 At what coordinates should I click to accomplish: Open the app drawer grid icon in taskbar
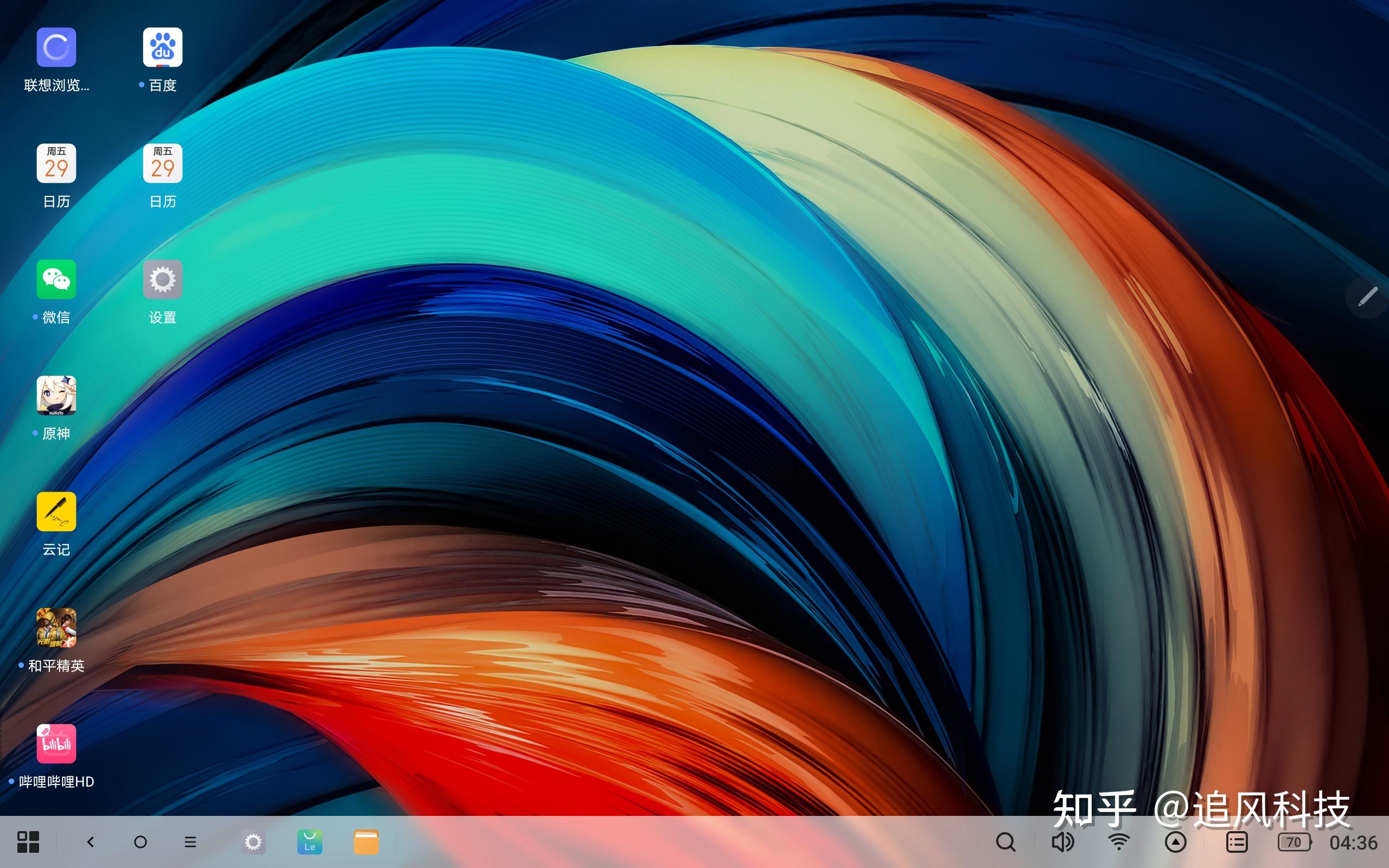28,842
